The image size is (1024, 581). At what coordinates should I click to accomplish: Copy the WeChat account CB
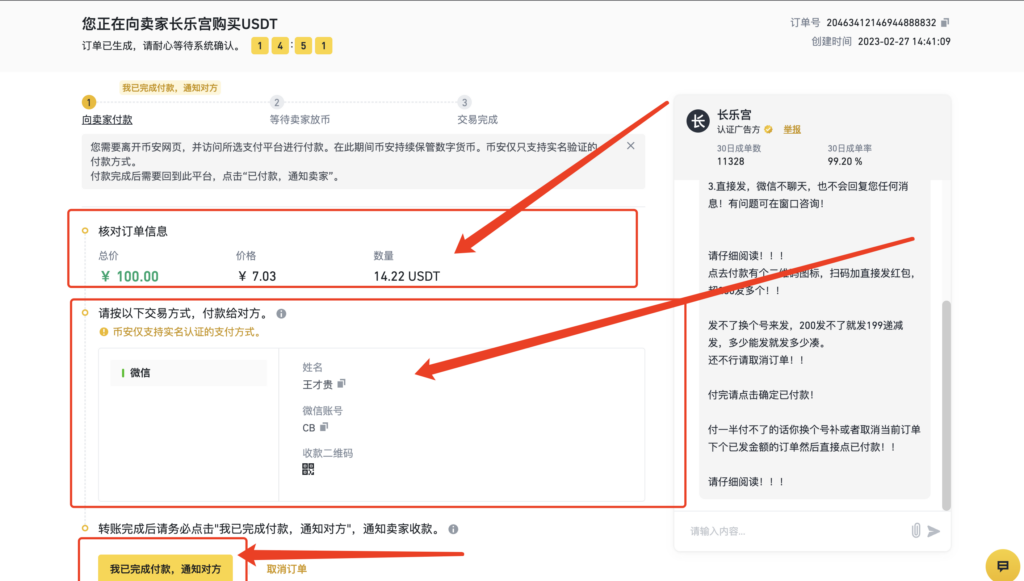(x=324, y=427)
